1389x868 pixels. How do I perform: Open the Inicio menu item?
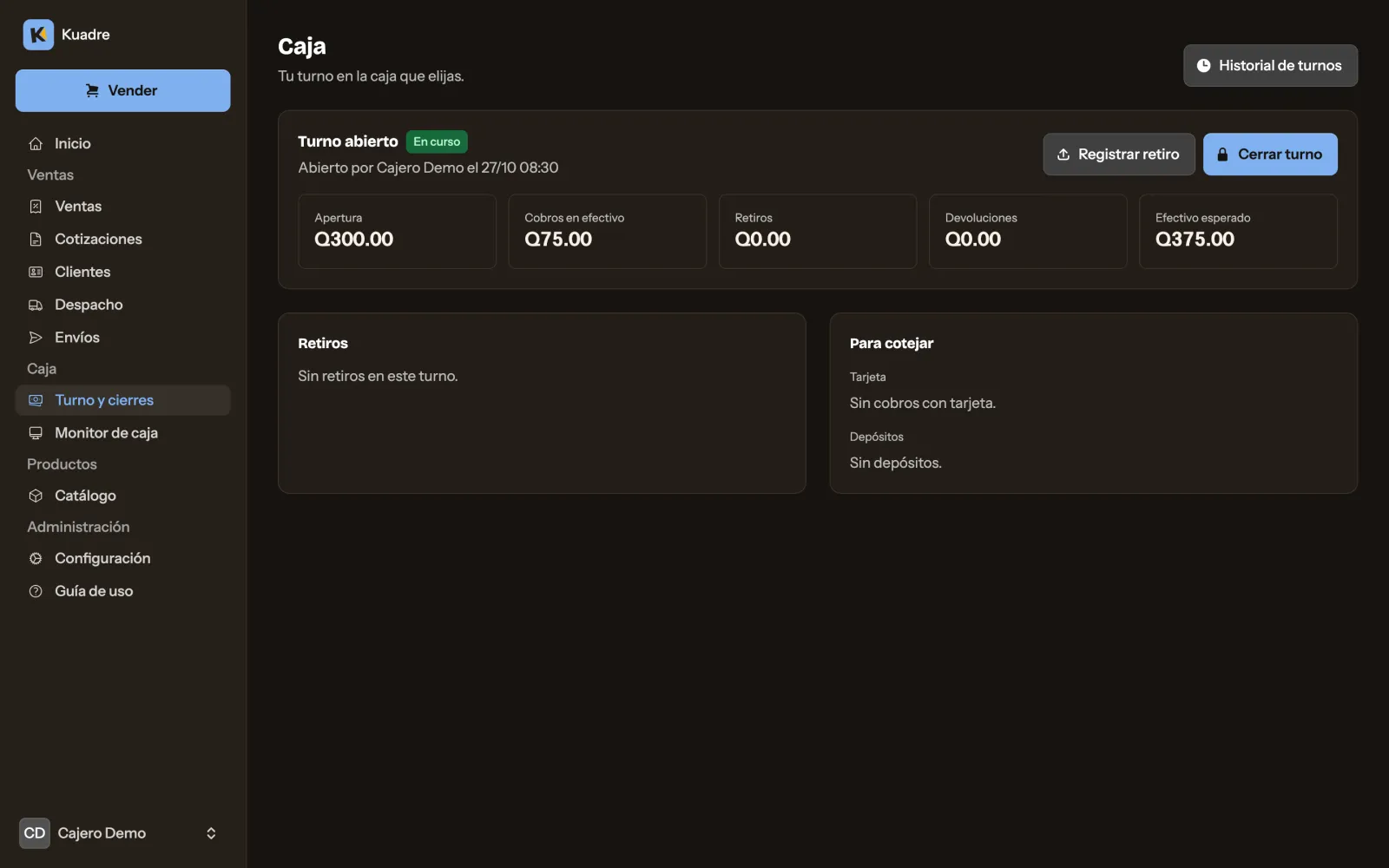(x=122, y=144)
